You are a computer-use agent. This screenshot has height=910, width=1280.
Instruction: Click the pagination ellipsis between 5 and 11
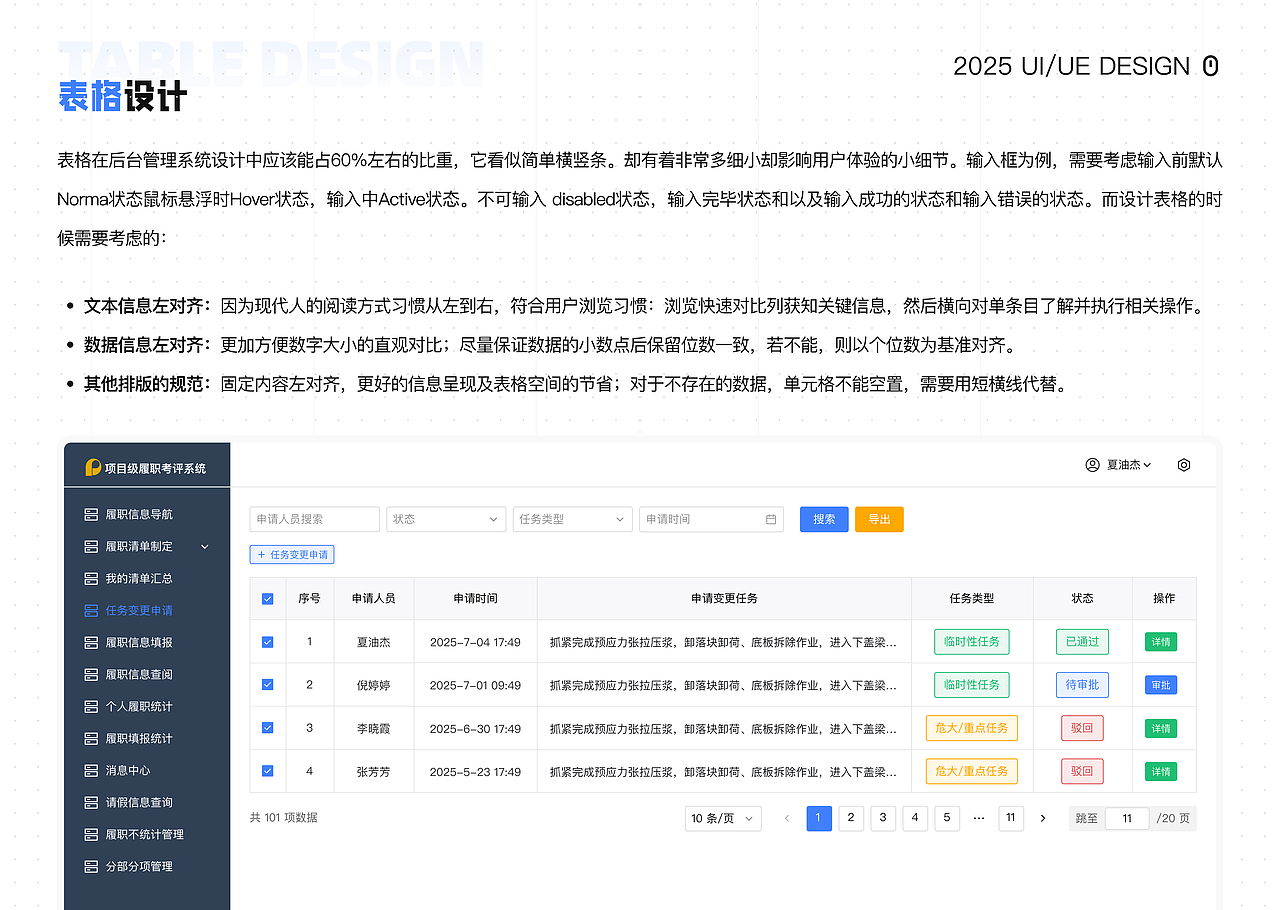[x=979, y=818]
